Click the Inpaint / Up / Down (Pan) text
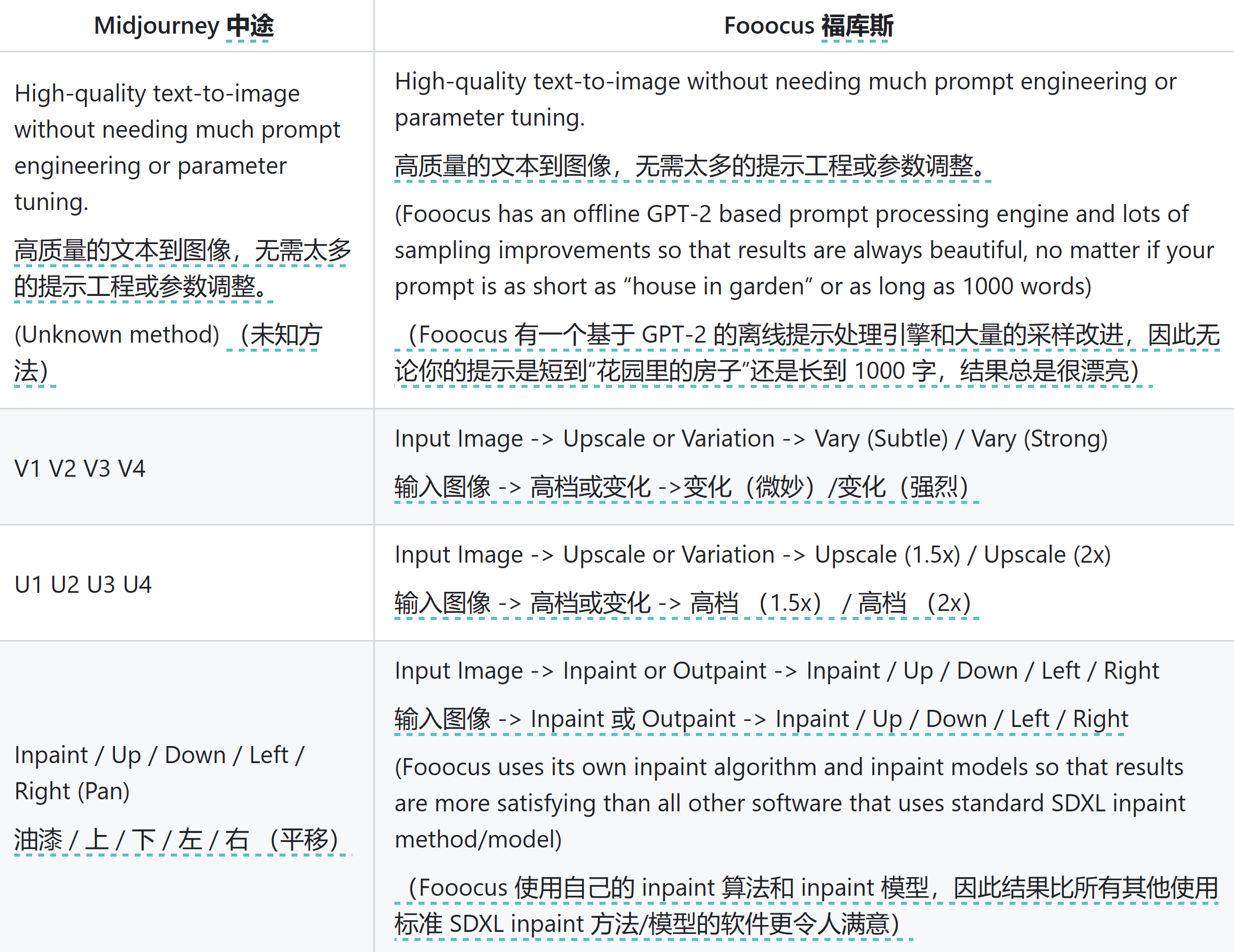 click(159, 773)
